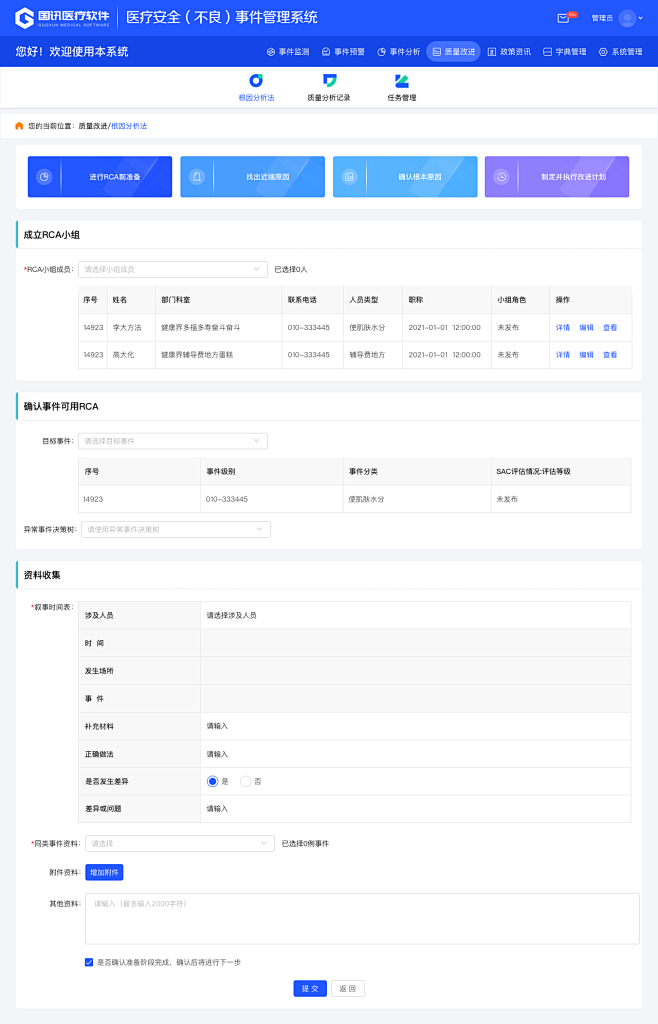The width and height of the screenshot is (658, 1024).
Task: Expand the RCA小组成员 dropdown
Action: coord(172,269)
